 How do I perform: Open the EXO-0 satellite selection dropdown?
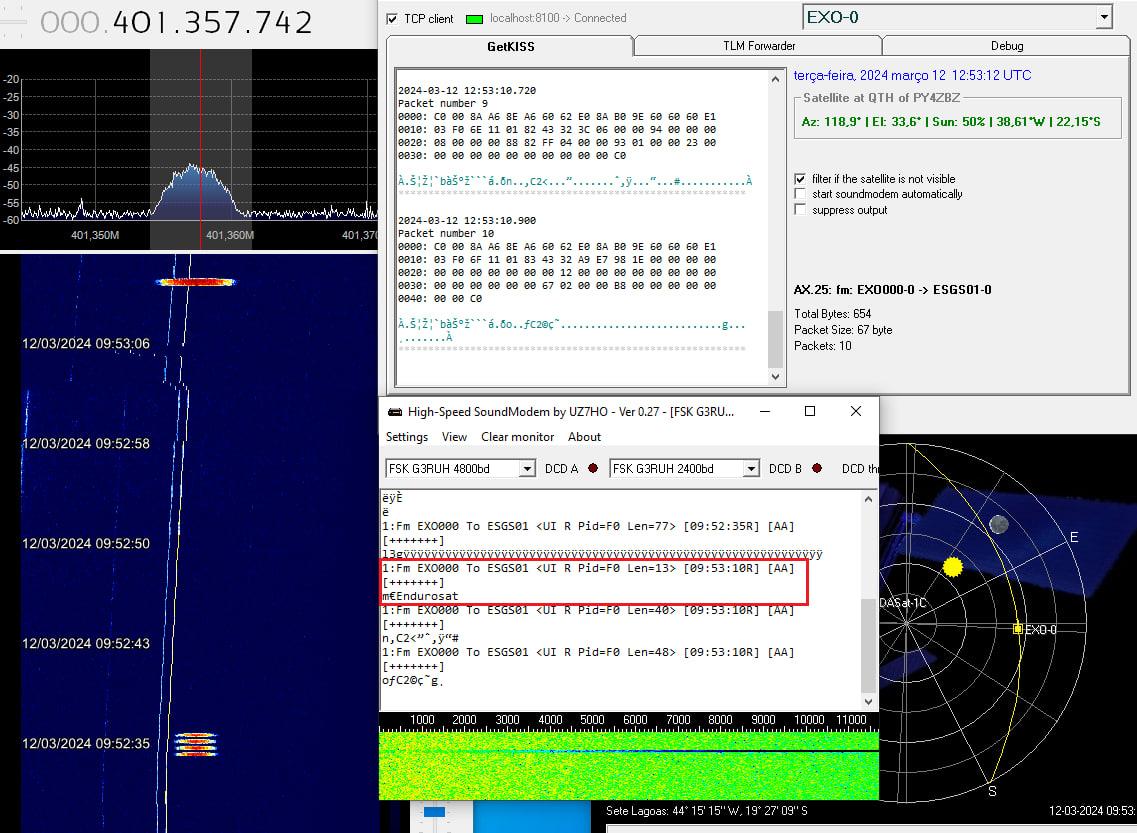tap(1103, 17)
